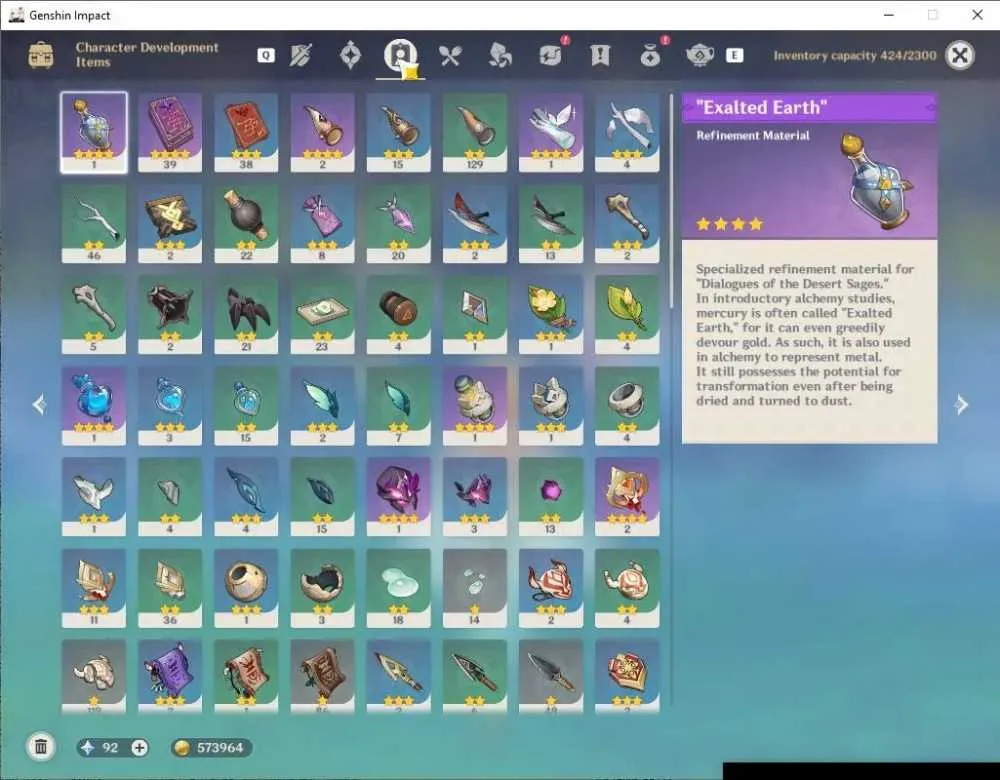The height and width of the screenshot is (780, 1000).
Task: Select the purple book item with count 39
Action: [170, 133]
